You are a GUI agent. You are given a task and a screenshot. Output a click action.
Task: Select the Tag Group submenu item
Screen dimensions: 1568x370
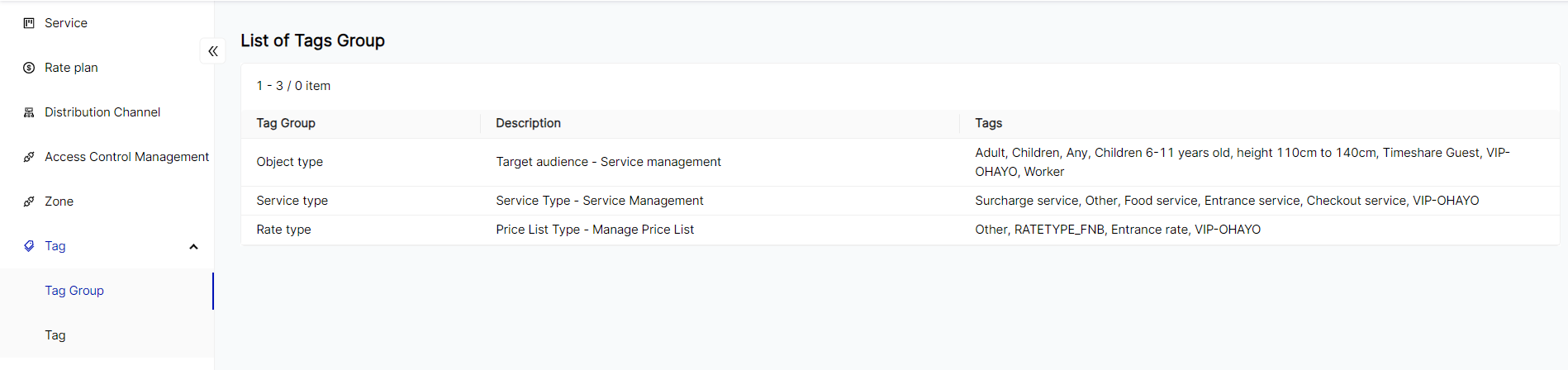[74, 291]
